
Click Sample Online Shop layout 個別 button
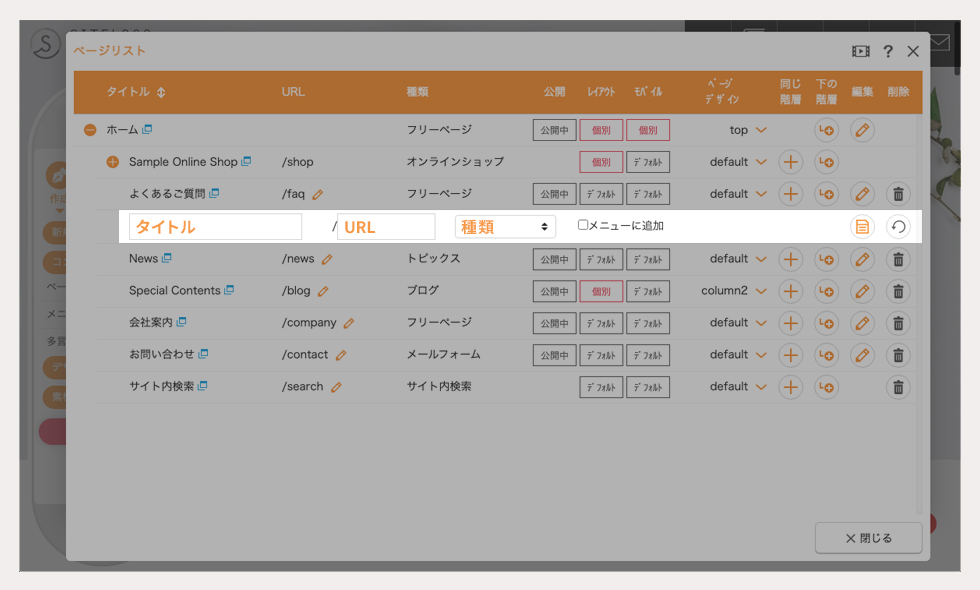coord(601,162)
